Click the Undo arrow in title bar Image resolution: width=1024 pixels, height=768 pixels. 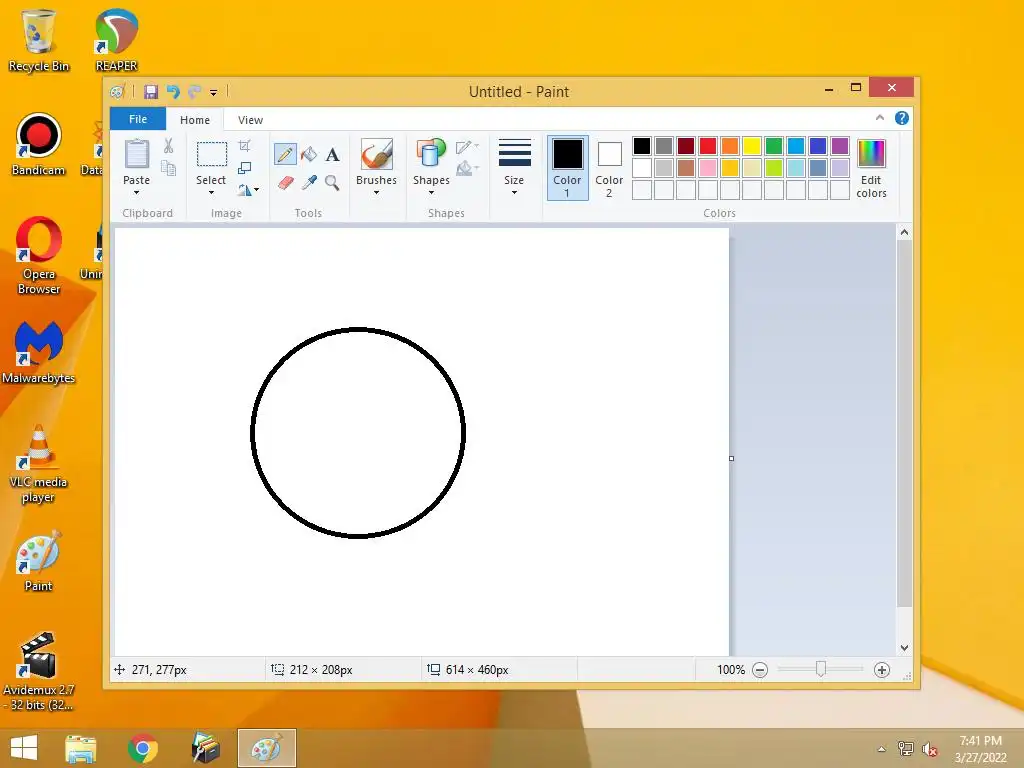pos(173,91)
